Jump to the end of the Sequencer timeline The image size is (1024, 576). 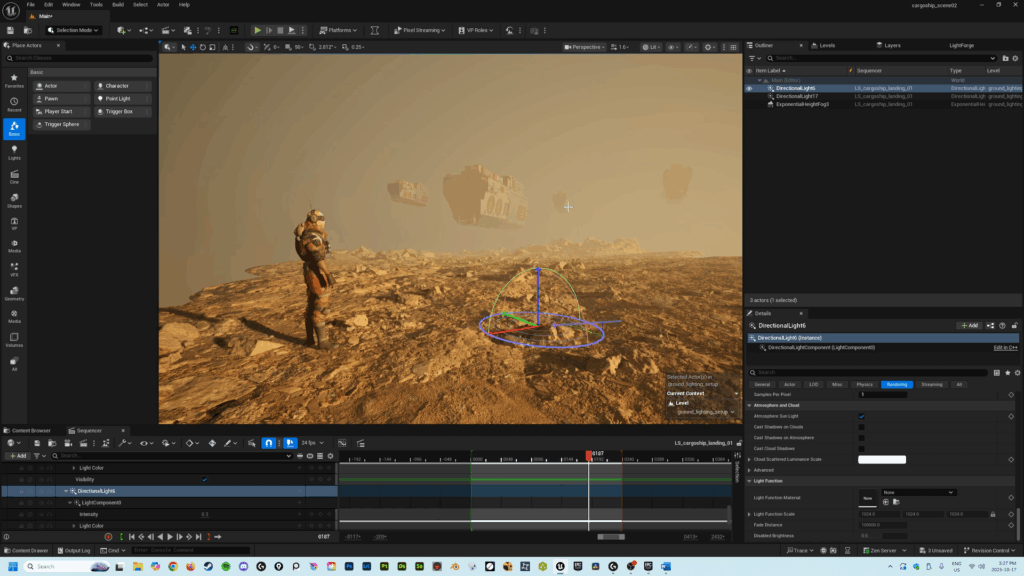coord(198,538)
